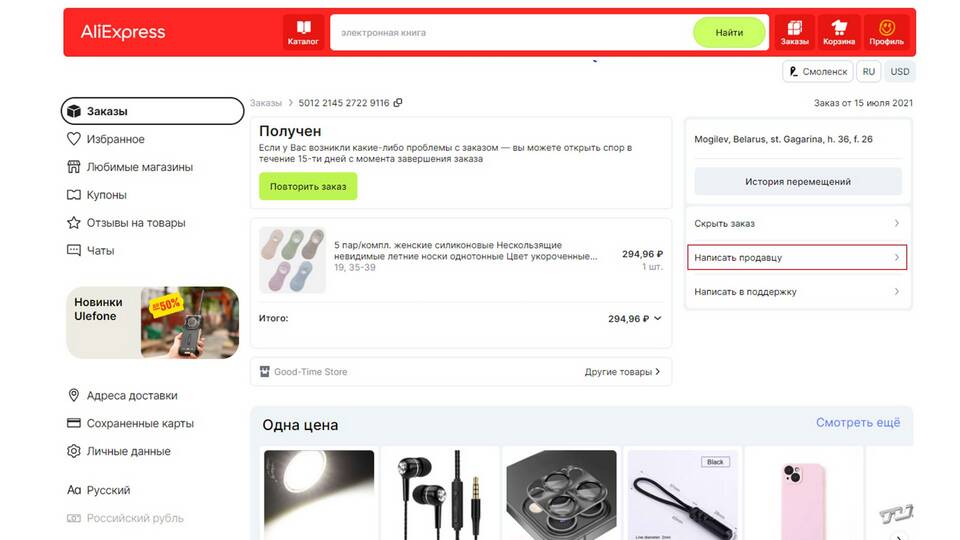Click Good-Time Store shop icon
Viewport: 960px width, 540px height.
coord(264,372)
